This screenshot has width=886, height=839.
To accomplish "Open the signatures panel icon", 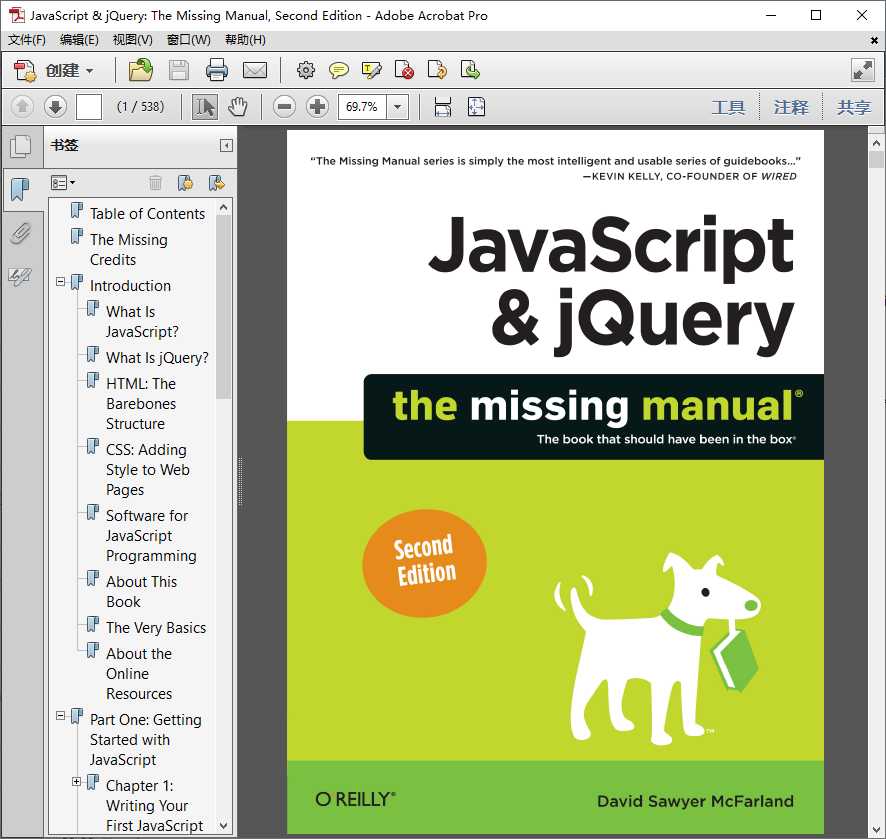I will pyautogui.click(x=20, y=276).
